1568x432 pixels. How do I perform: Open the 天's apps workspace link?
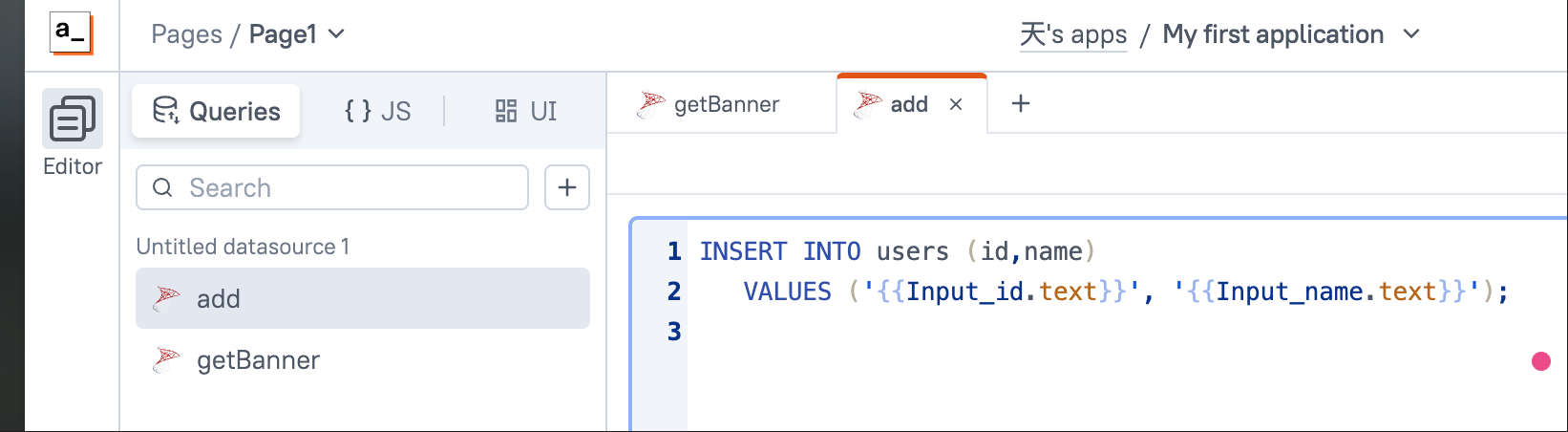(x=1073, y=34)
